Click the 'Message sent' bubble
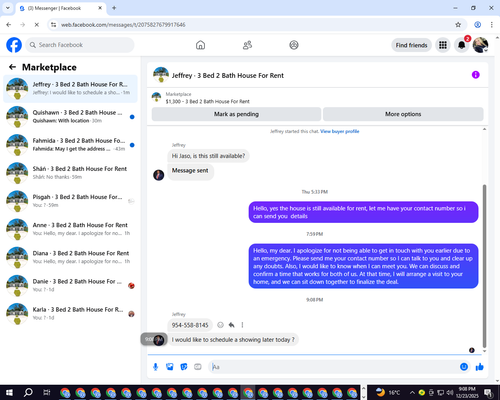Screen dimensions: 500x400 pos(190,171)
